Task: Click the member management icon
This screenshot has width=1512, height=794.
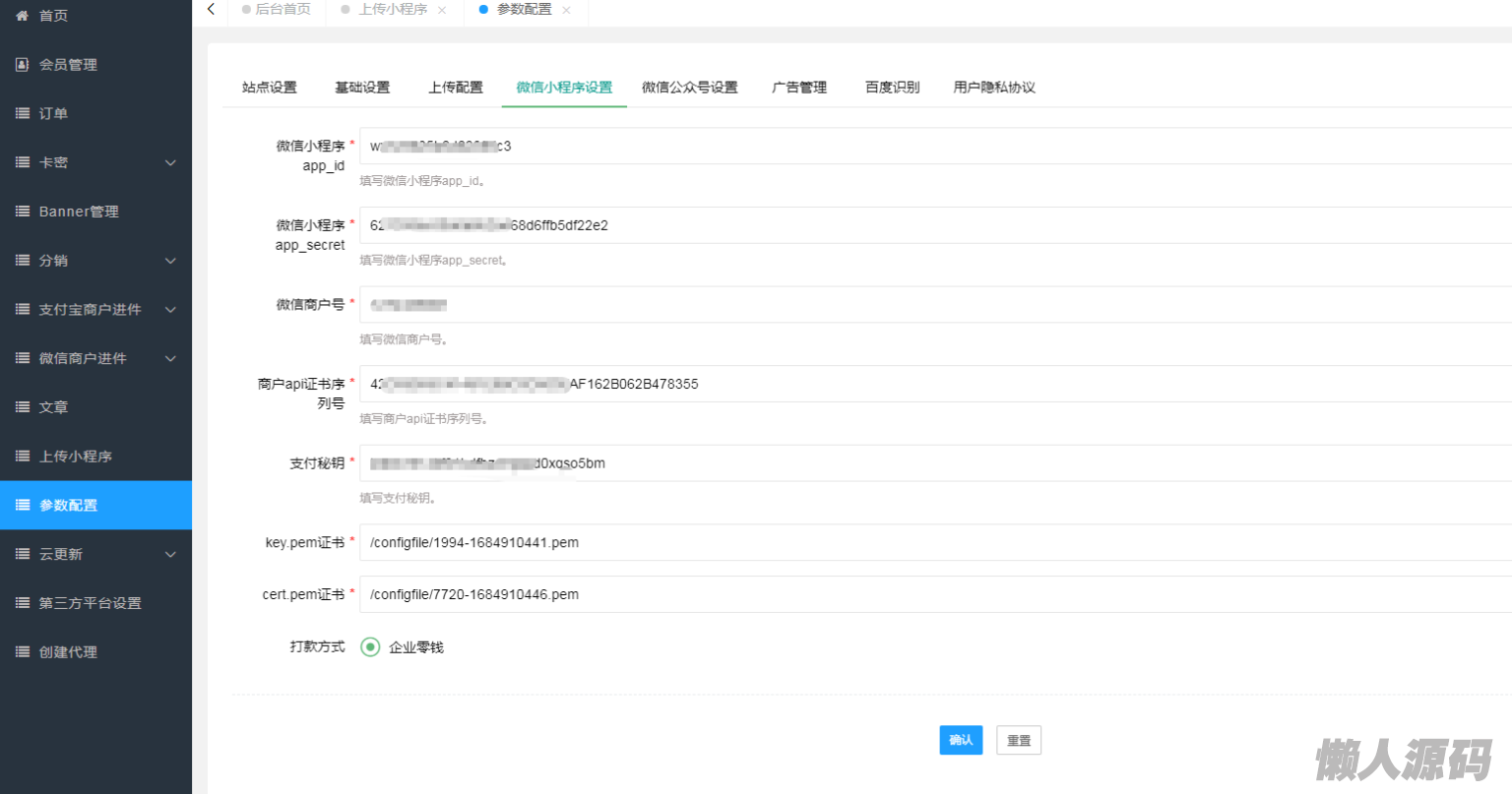Action: pyautogui.click(x=22, y=65)
